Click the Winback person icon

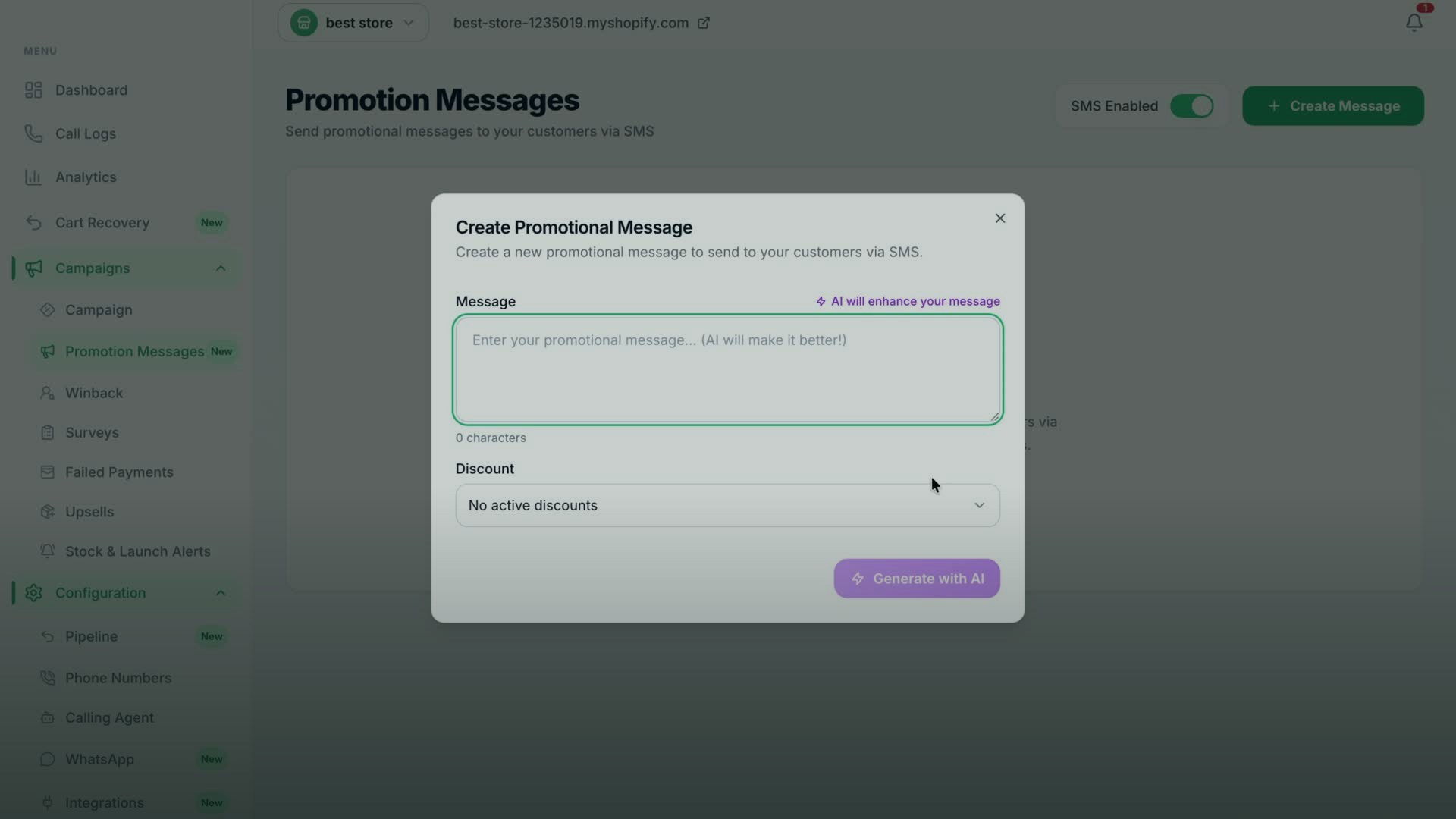point(48,393)
